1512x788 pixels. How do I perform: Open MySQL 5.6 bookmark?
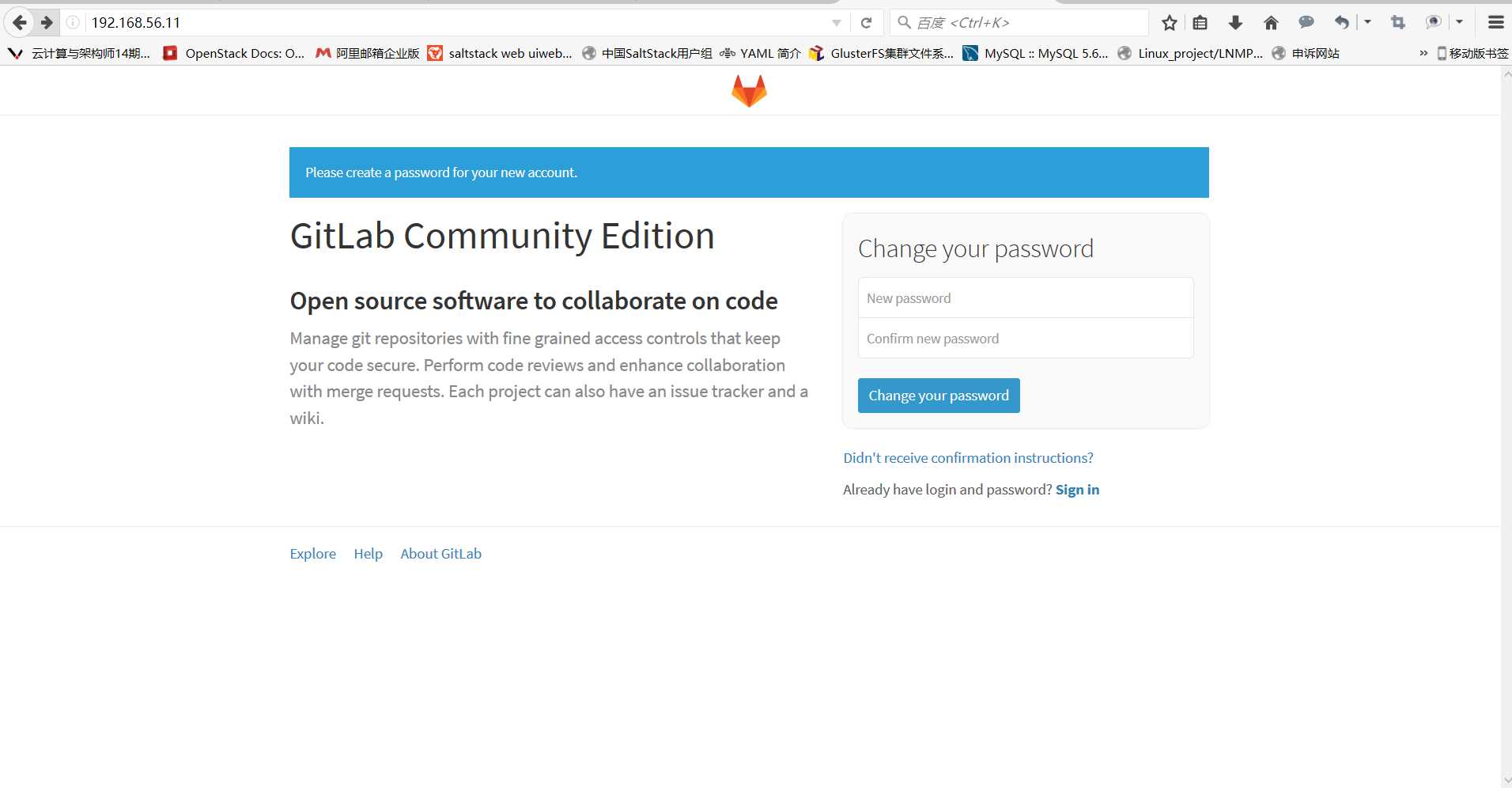(x=1036, y=53)
